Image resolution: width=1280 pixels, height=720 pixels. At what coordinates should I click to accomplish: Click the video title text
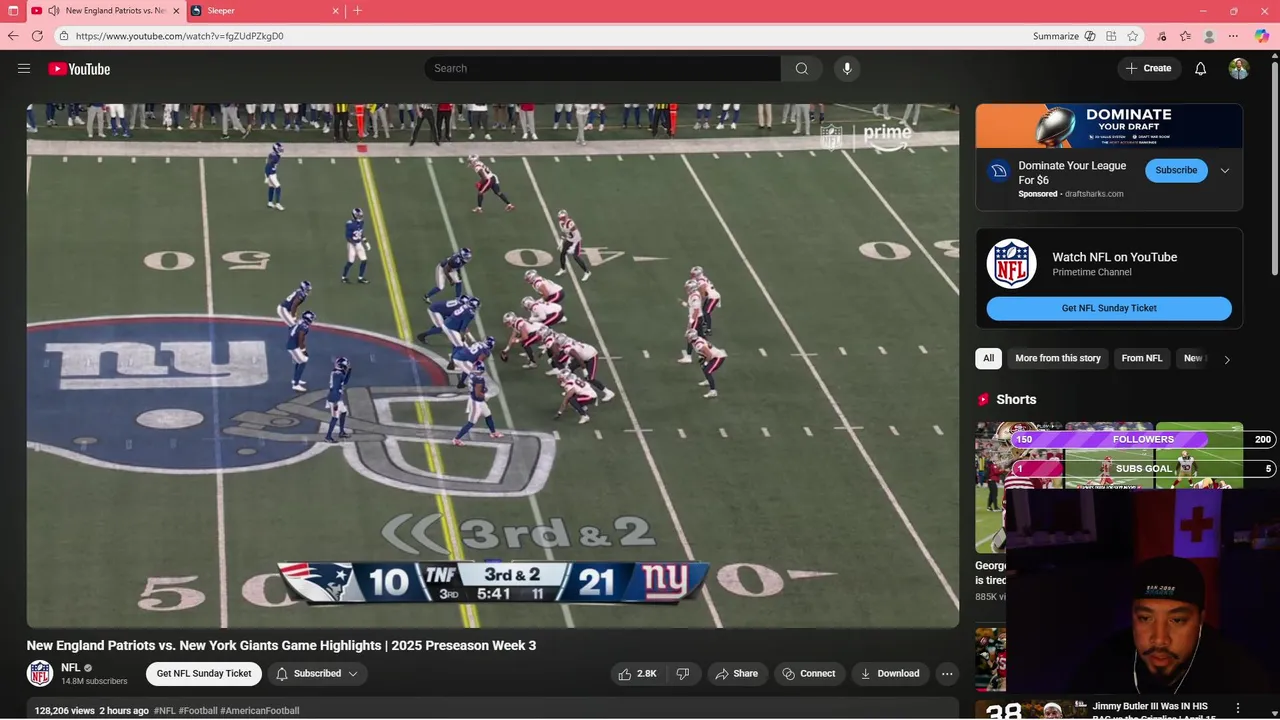pyautogui.click(x=281, y=646)
